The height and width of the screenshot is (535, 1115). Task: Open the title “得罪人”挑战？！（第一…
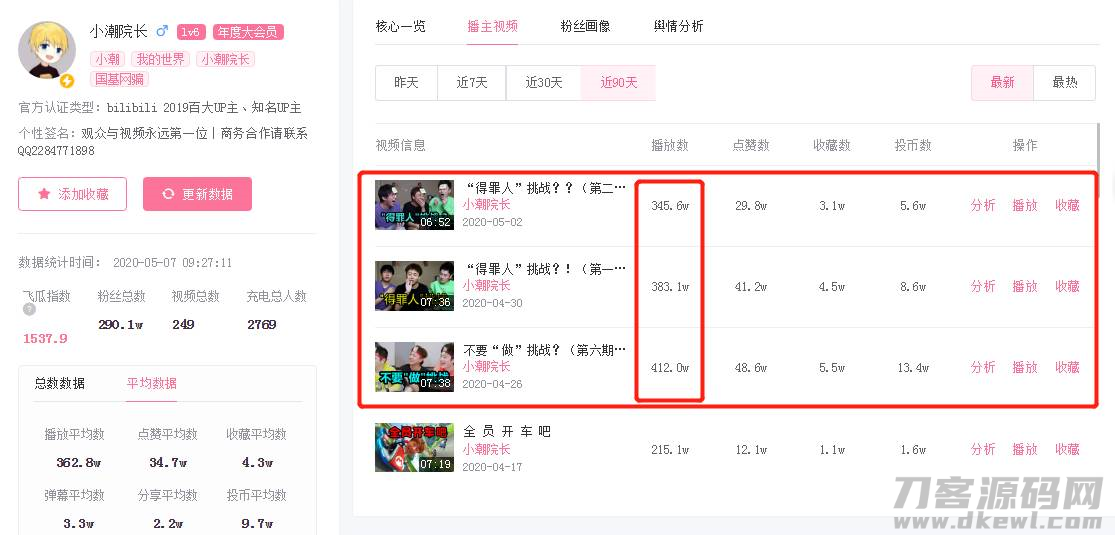[x=545, y=269]
